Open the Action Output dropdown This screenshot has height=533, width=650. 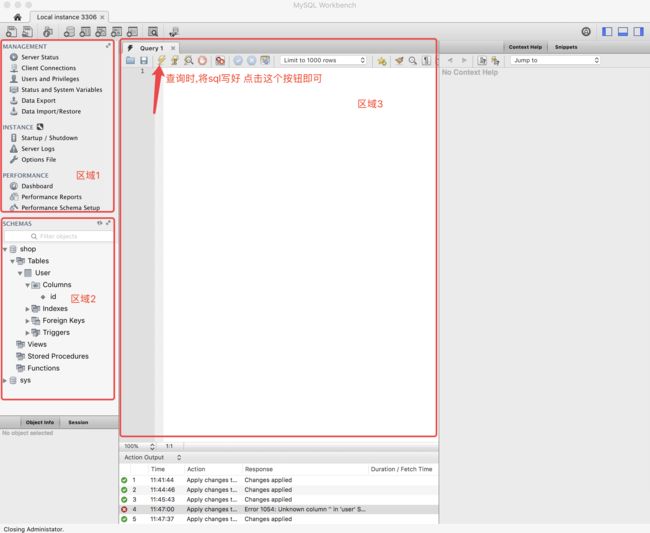pos(153,458)
